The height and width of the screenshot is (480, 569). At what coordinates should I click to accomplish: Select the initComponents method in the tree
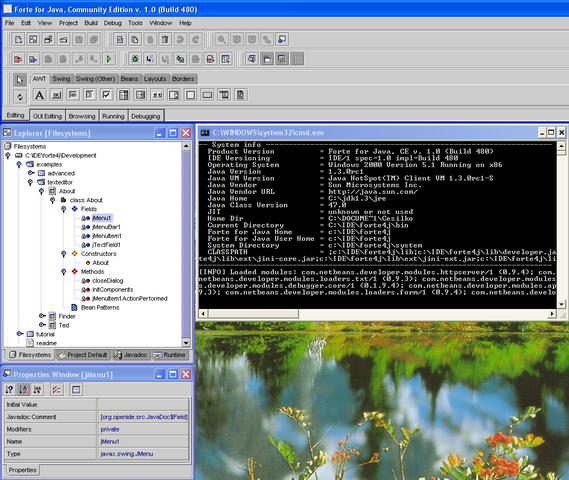tap(112, 290)
